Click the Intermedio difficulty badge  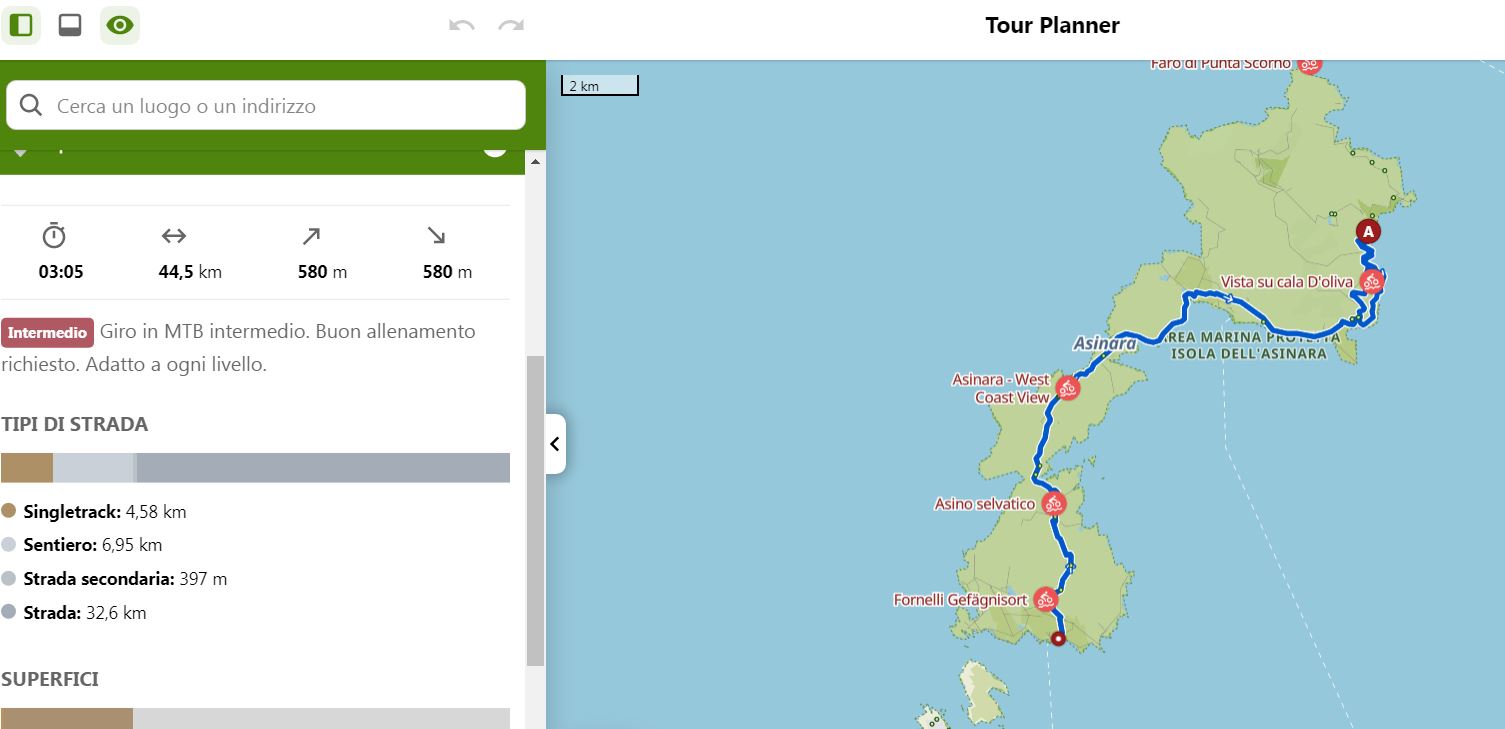47,332
